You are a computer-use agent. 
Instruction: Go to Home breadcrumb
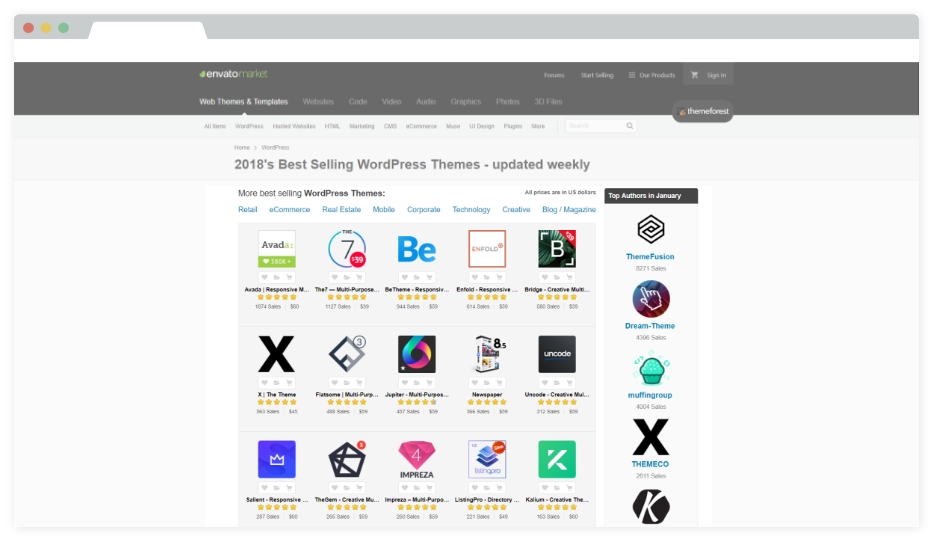point(242,147)
